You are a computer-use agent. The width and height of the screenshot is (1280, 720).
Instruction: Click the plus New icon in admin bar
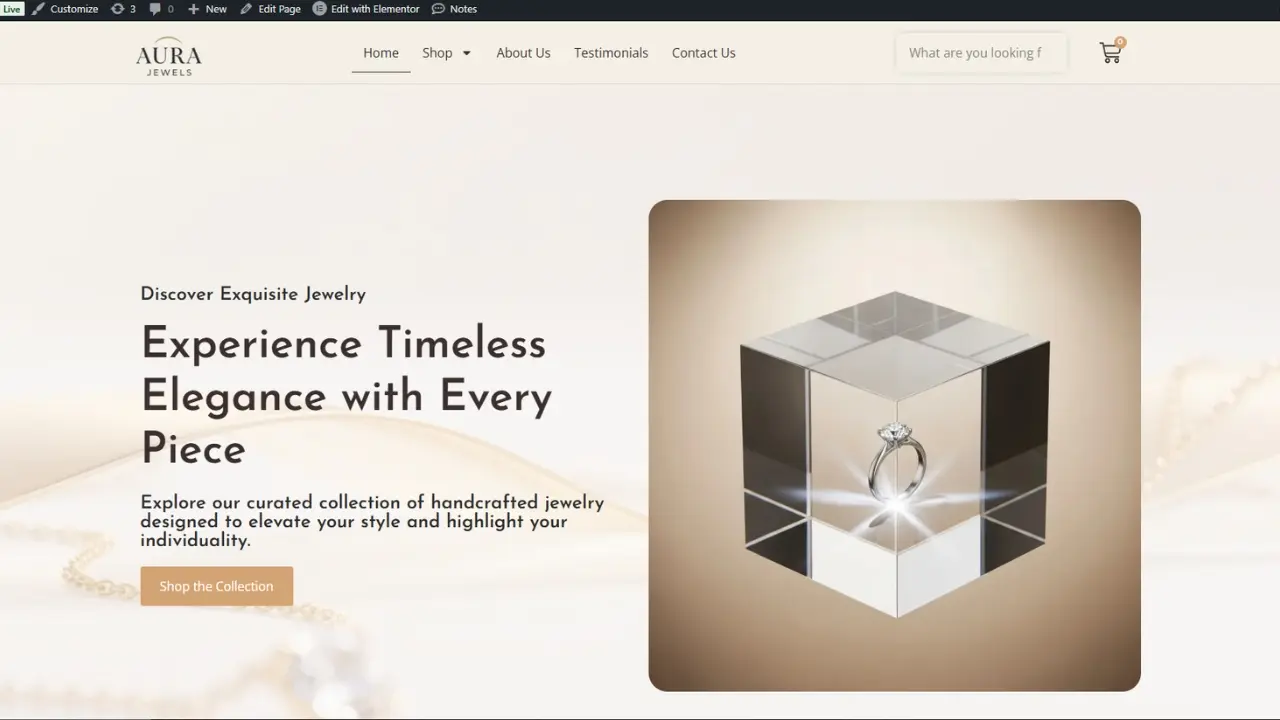coord(194,9)
